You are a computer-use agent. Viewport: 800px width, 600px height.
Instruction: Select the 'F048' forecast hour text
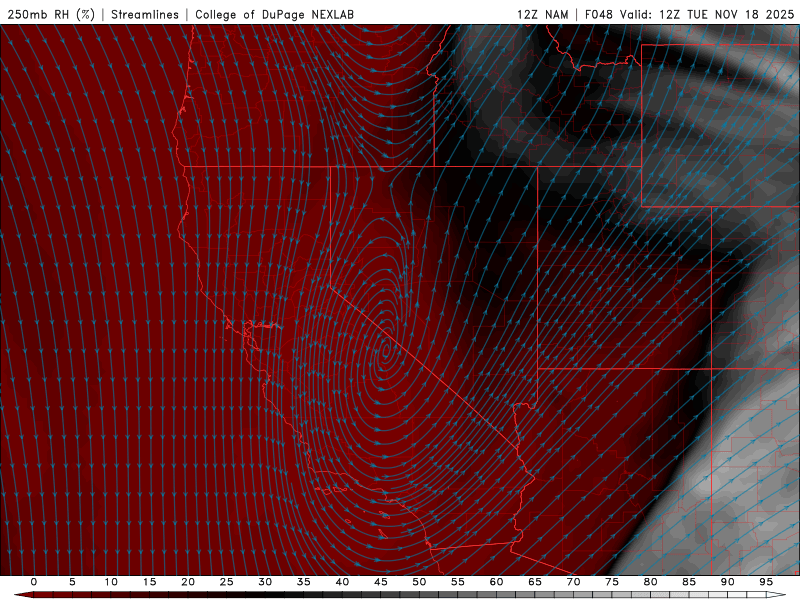click(x=599, y=14)
